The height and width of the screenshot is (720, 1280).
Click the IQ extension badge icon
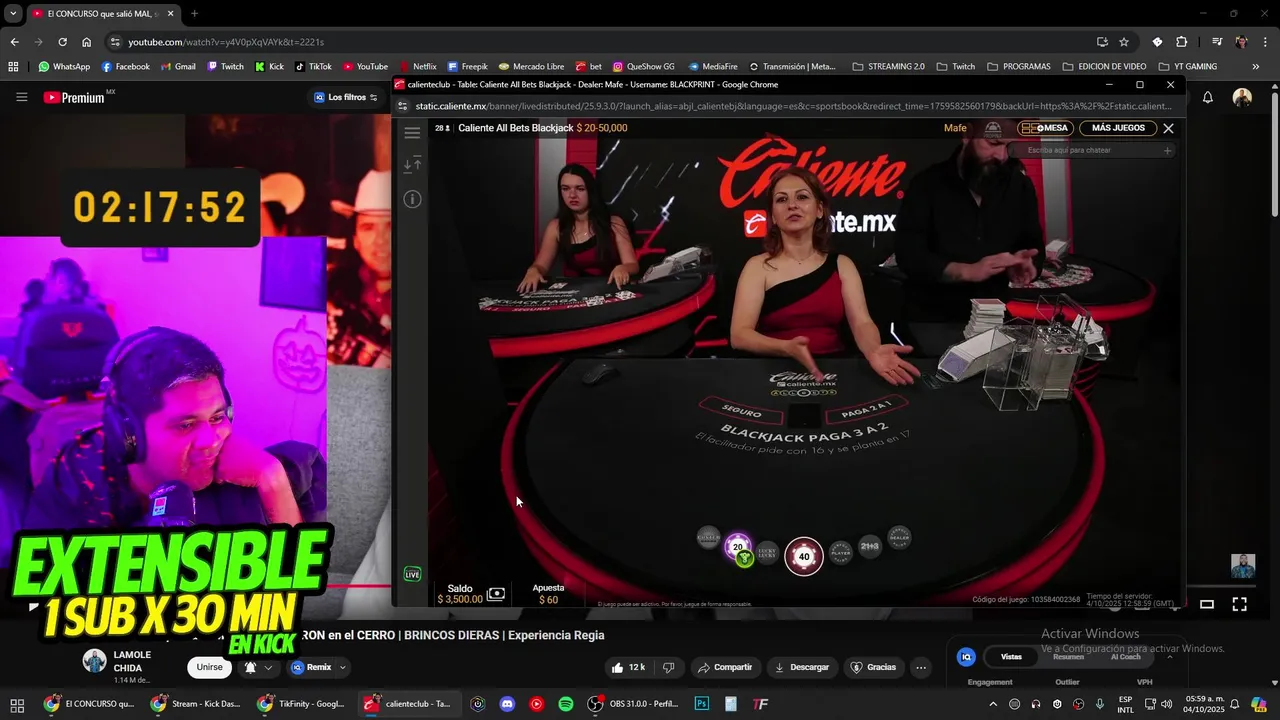[966, 657]
